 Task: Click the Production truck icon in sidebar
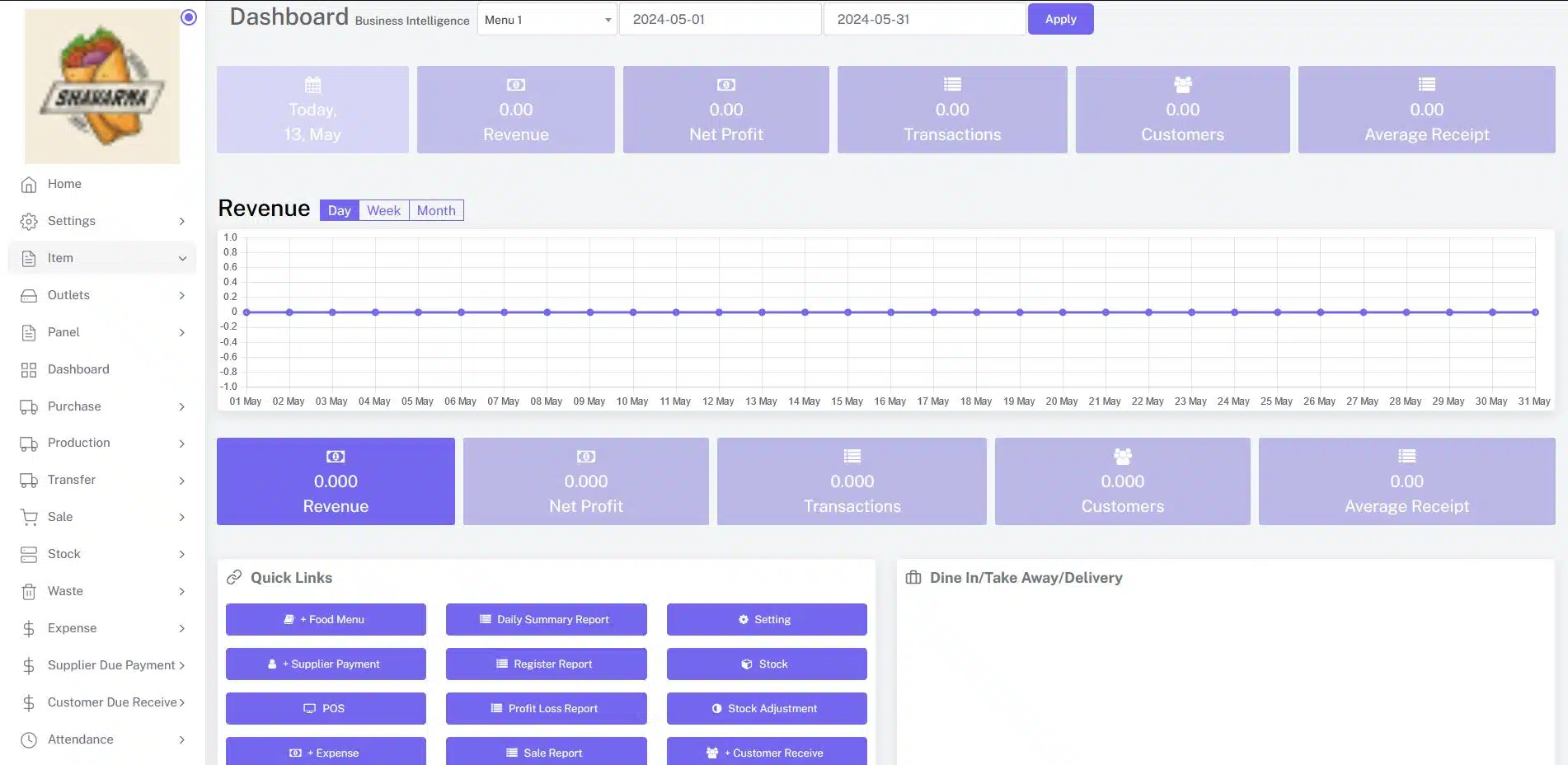(29, 444)
